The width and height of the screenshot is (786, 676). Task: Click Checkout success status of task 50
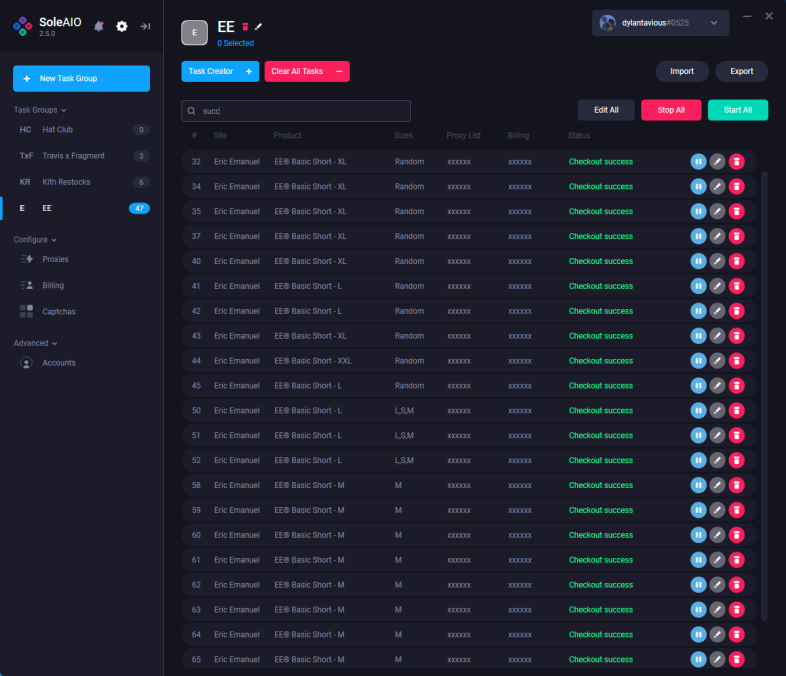pyautogui.click(x=601, y=410)
